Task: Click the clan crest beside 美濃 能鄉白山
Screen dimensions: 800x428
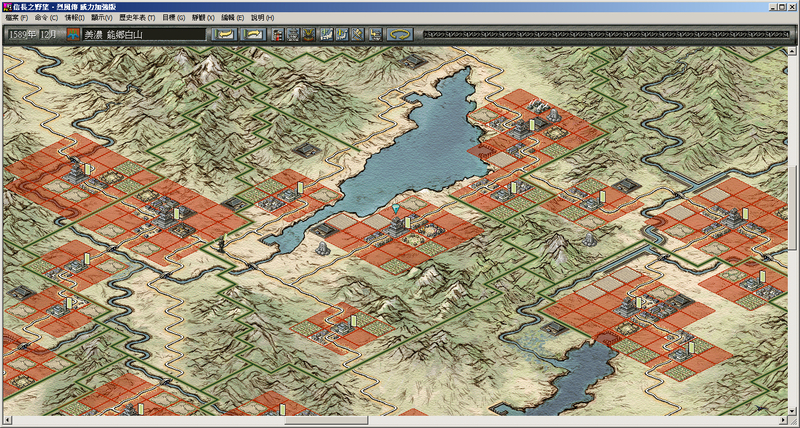Action: pos(74,35)
